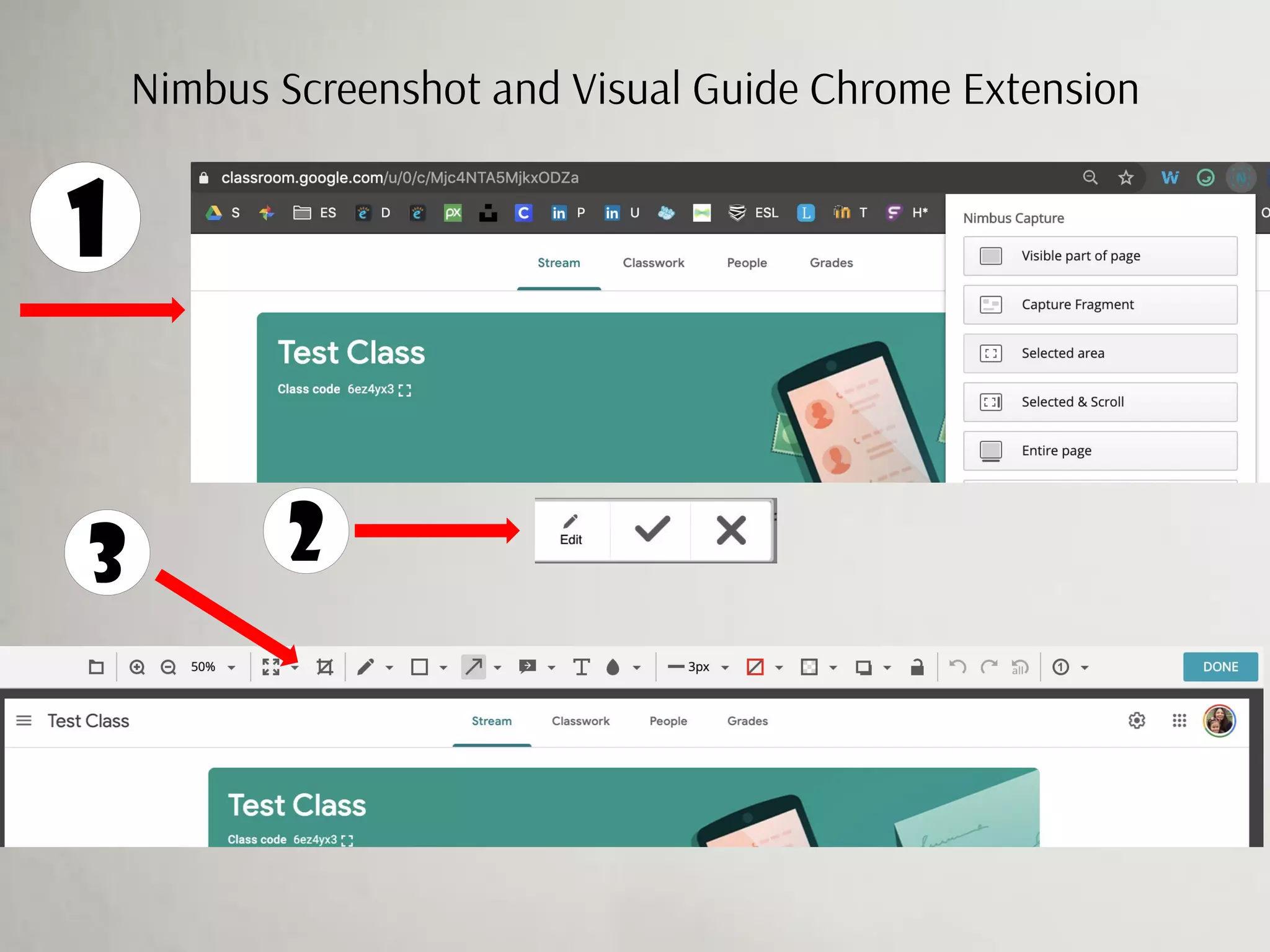Expand the stroke color dropdown arrow

point(779,668)
